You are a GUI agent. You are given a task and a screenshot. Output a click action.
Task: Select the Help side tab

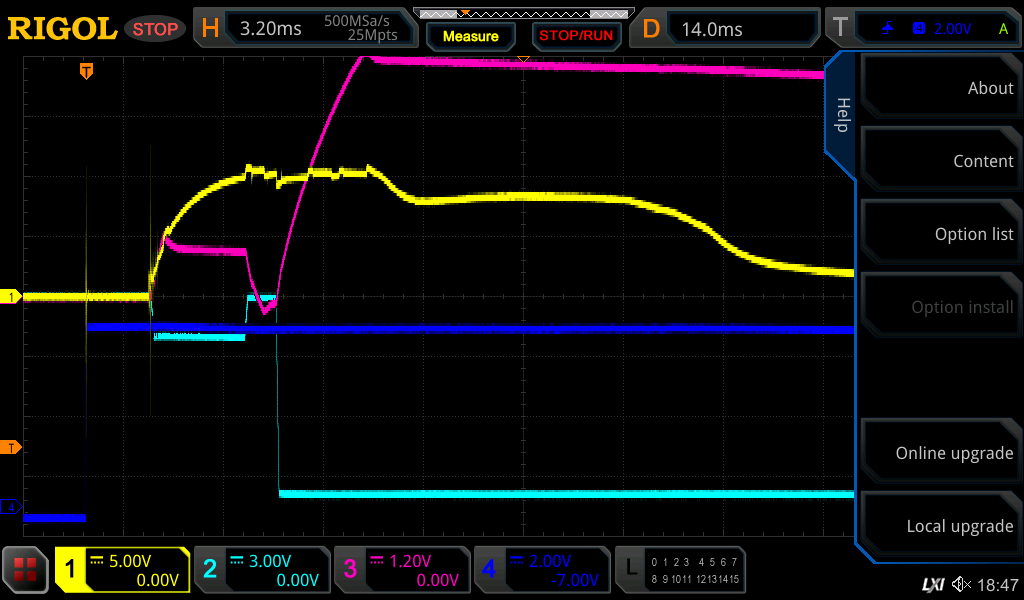click(842, 115)
